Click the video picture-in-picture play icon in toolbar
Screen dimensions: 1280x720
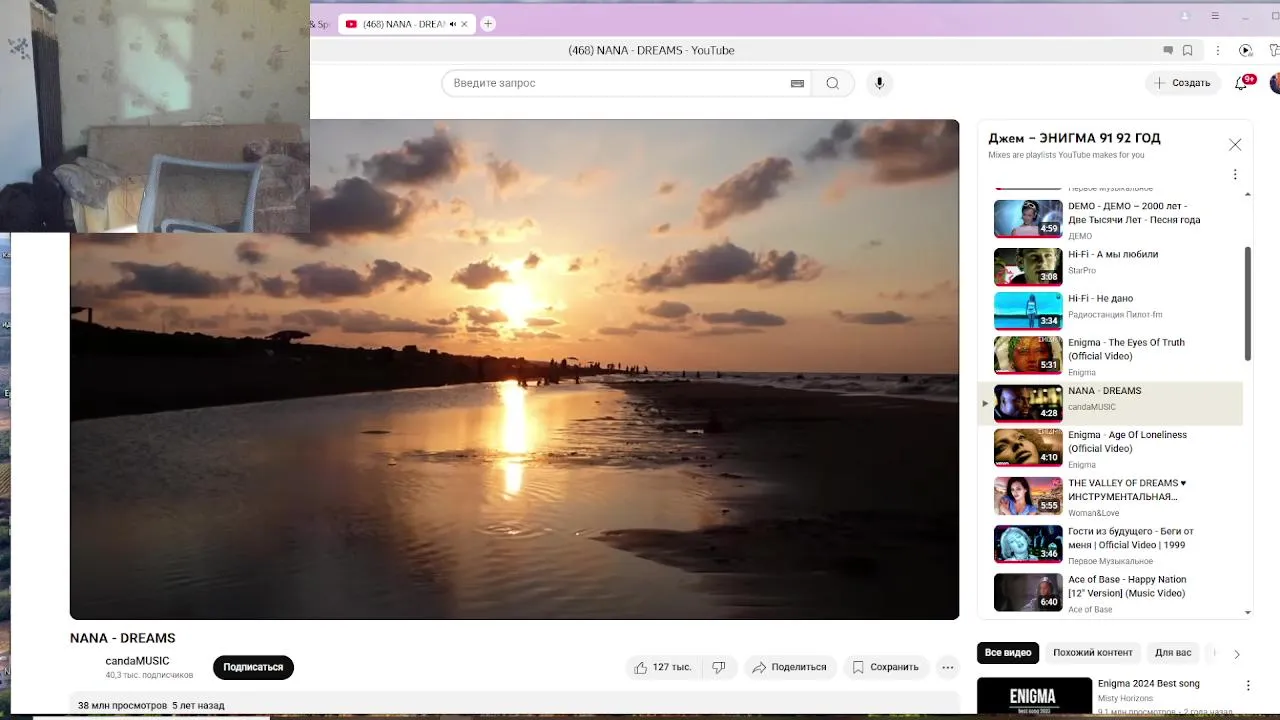1245,50
